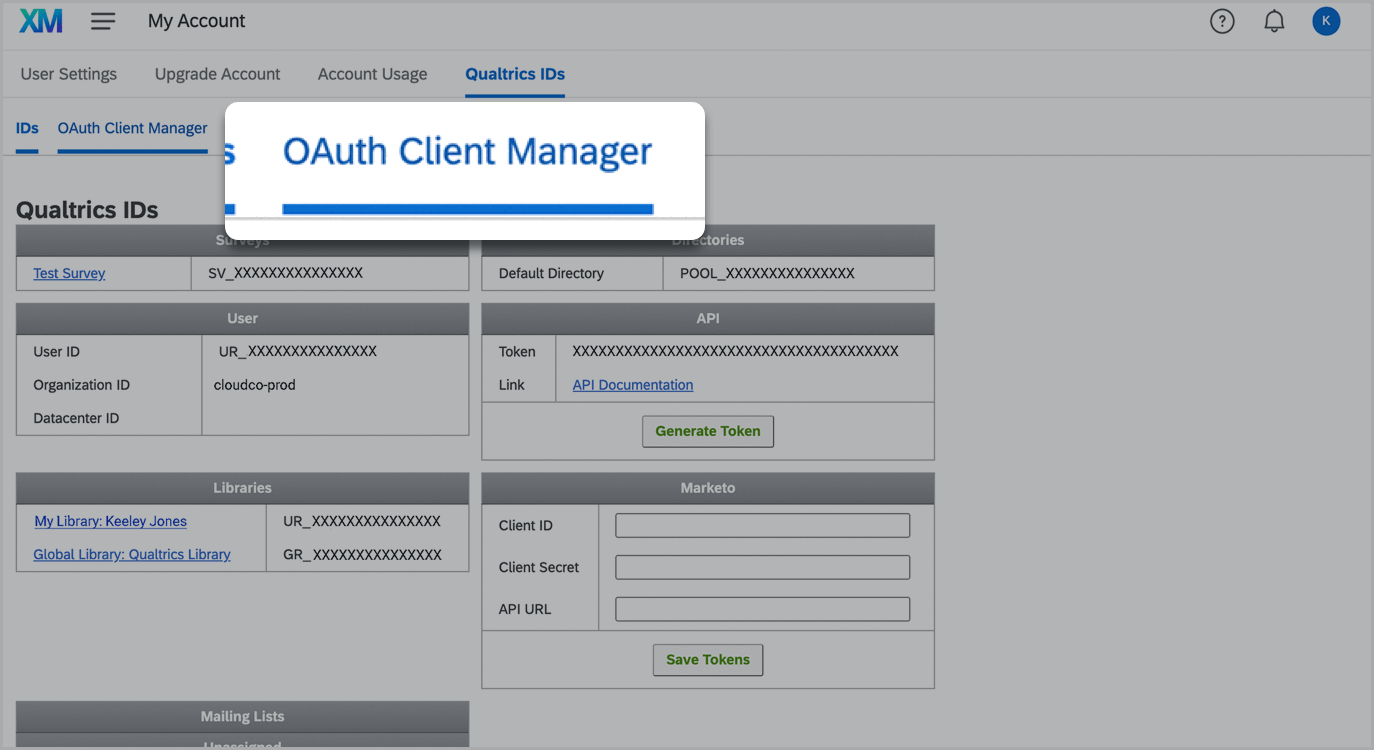Image resolution: width=1374 pixels, height=750 pixels.
Task: Click the Mailing Lists table header
Action: pyautogui.click(x=243, y=716)
